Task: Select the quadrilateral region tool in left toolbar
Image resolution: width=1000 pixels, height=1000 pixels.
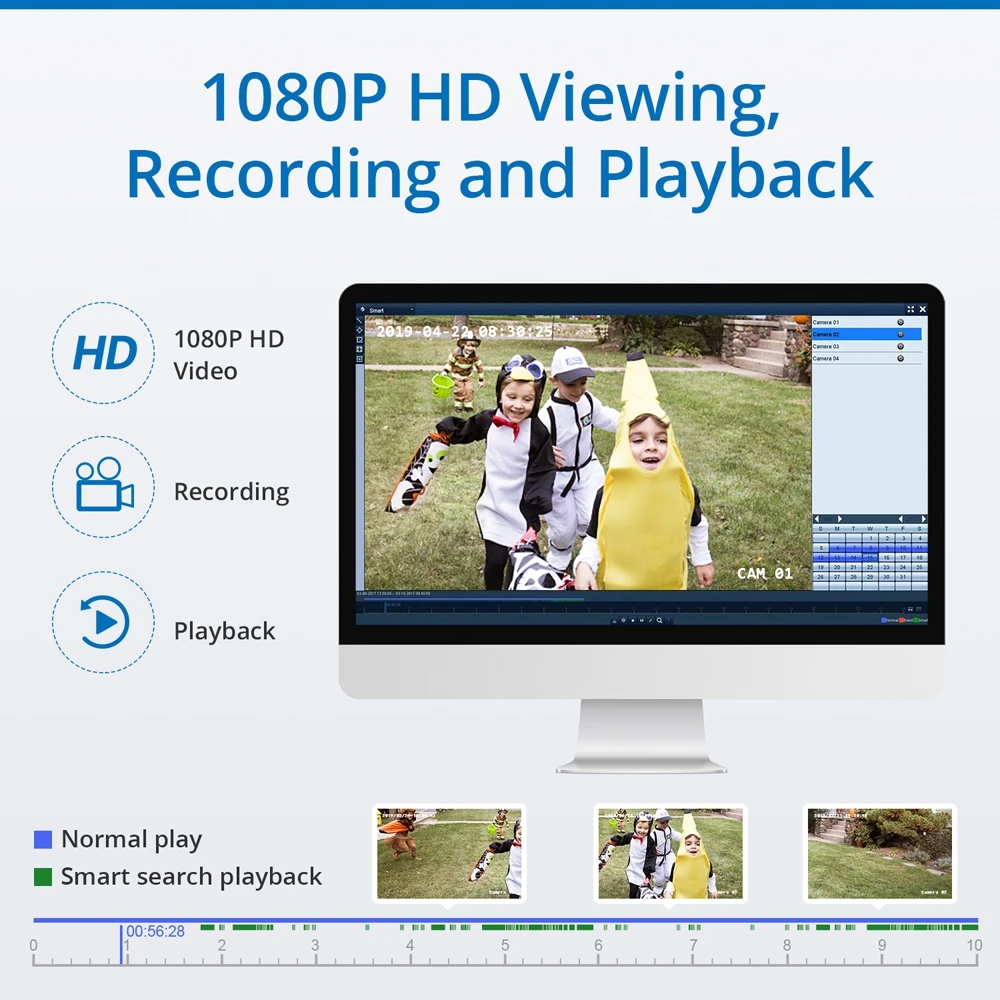Action: (359, 330)
